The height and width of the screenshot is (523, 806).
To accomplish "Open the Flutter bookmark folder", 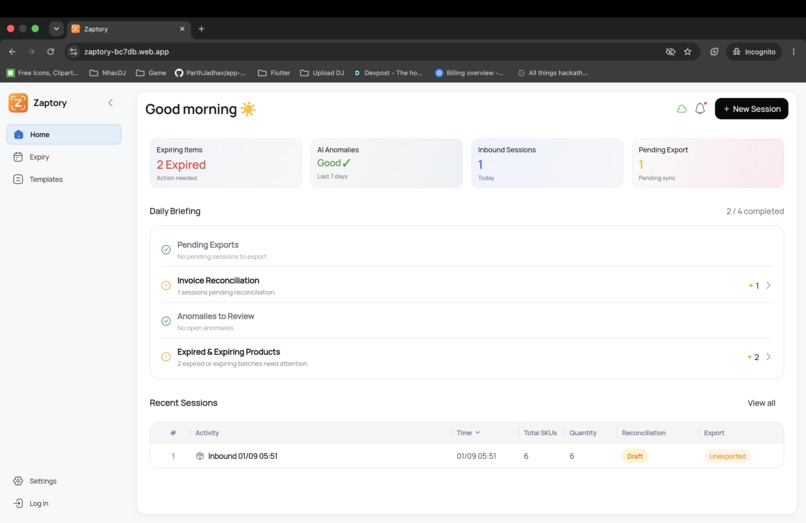I will pos(274,73).
